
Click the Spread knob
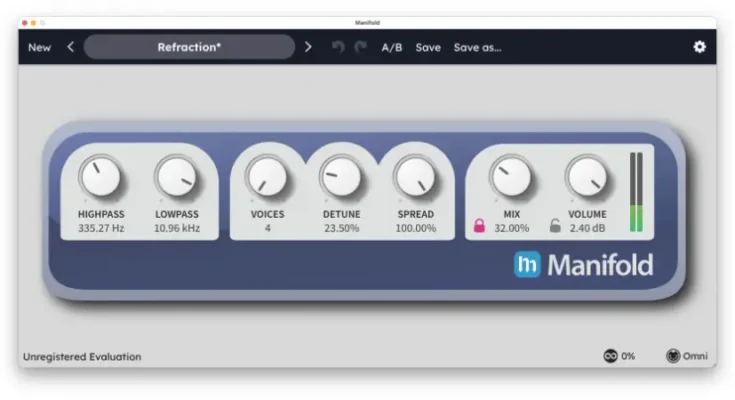coord(415,178)
